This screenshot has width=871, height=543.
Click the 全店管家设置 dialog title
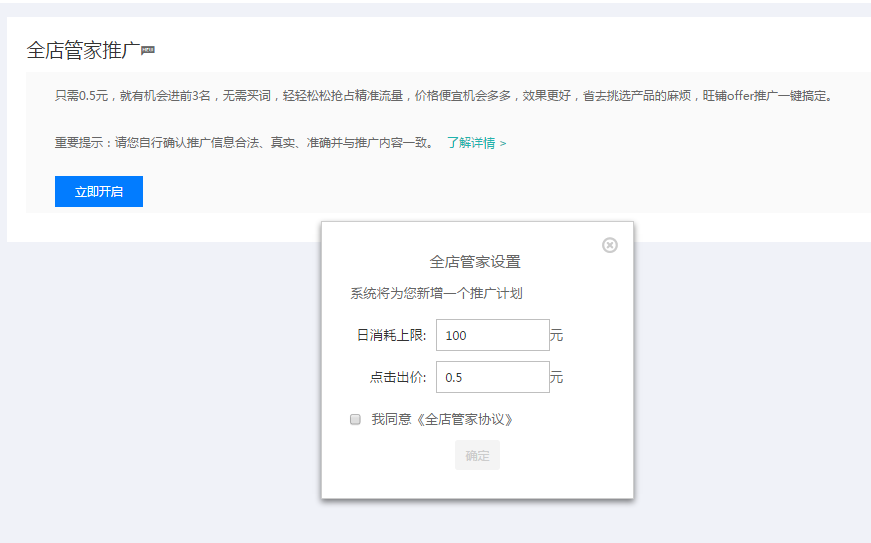(x=475, y=262)
